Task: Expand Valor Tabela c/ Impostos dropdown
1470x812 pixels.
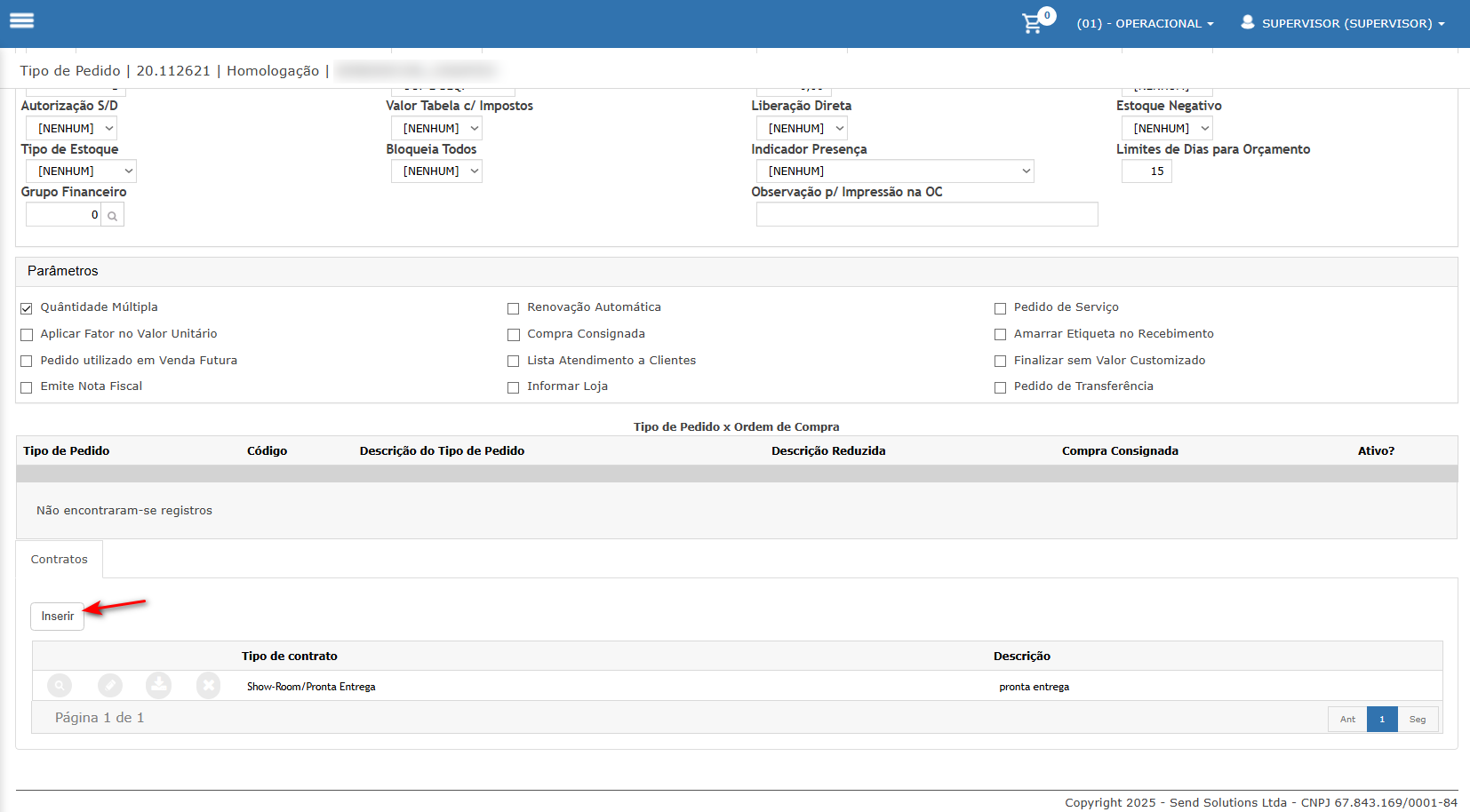Action: [436, 129]
